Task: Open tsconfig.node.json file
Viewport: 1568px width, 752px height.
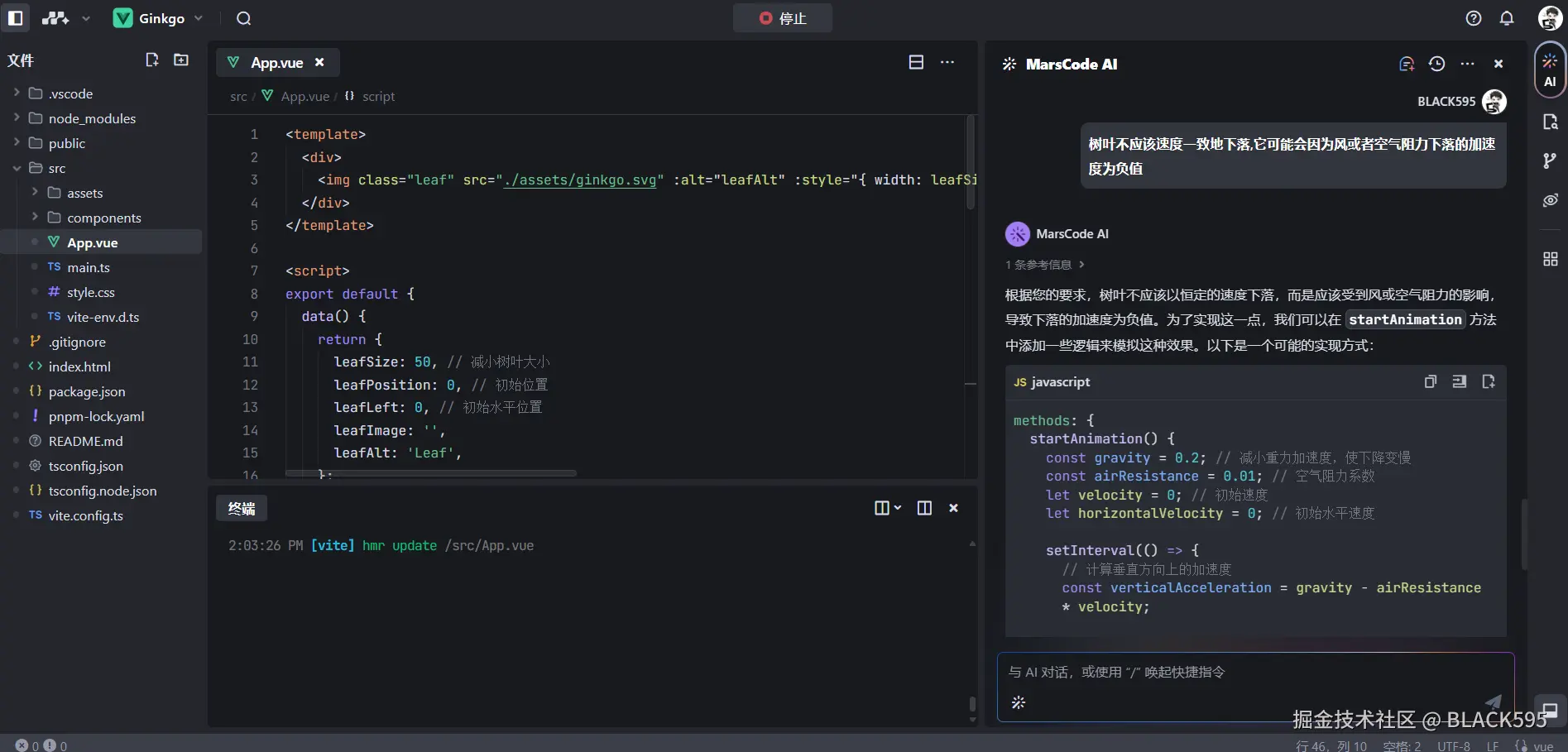Action: pyautogui.click(x=103, y=491)
